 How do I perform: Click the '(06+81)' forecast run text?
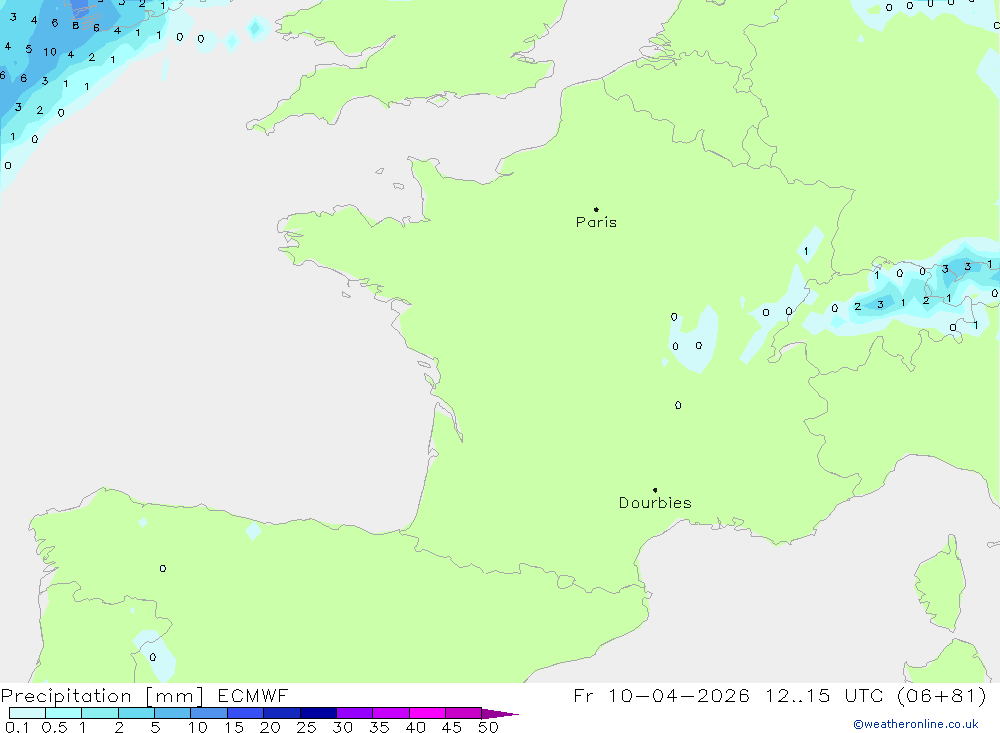coord(941,695)
